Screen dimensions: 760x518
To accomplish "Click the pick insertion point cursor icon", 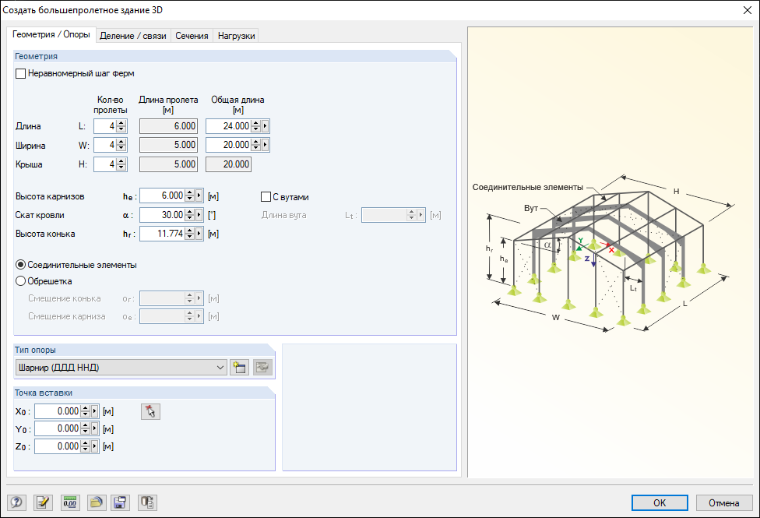I will tap(151, 411).
